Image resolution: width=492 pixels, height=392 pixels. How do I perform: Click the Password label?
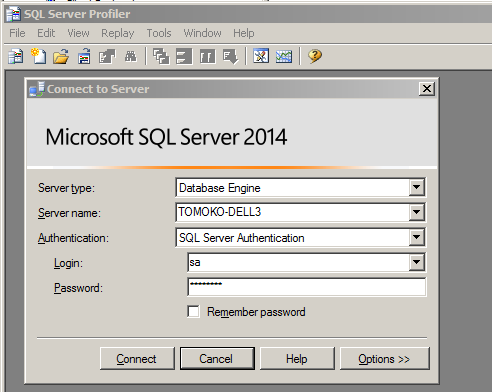tap(78, 288)
